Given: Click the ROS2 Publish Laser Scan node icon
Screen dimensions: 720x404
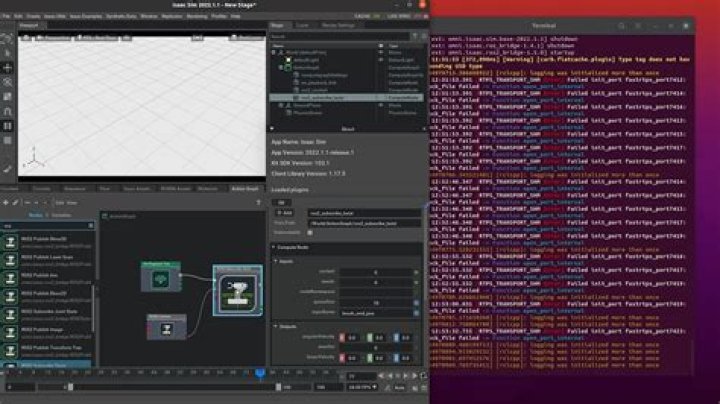Looking at the screenshot, I should coord(10,257).
